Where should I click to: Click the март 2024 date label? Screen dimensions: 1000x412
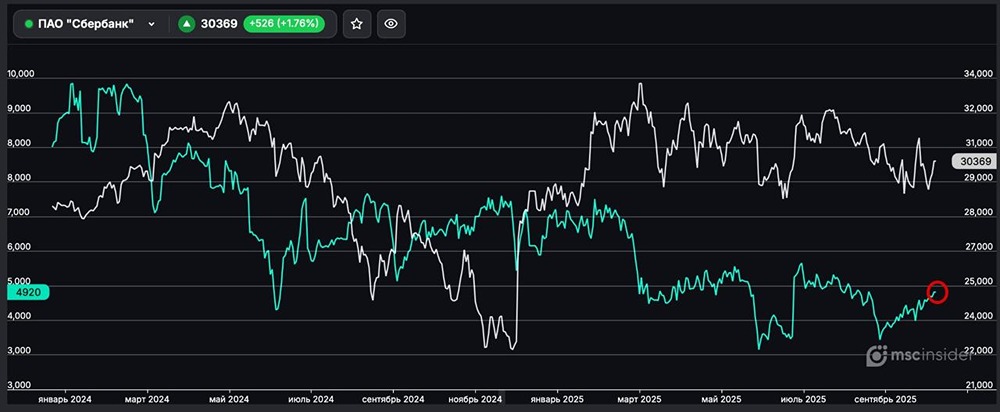(147, 399)
